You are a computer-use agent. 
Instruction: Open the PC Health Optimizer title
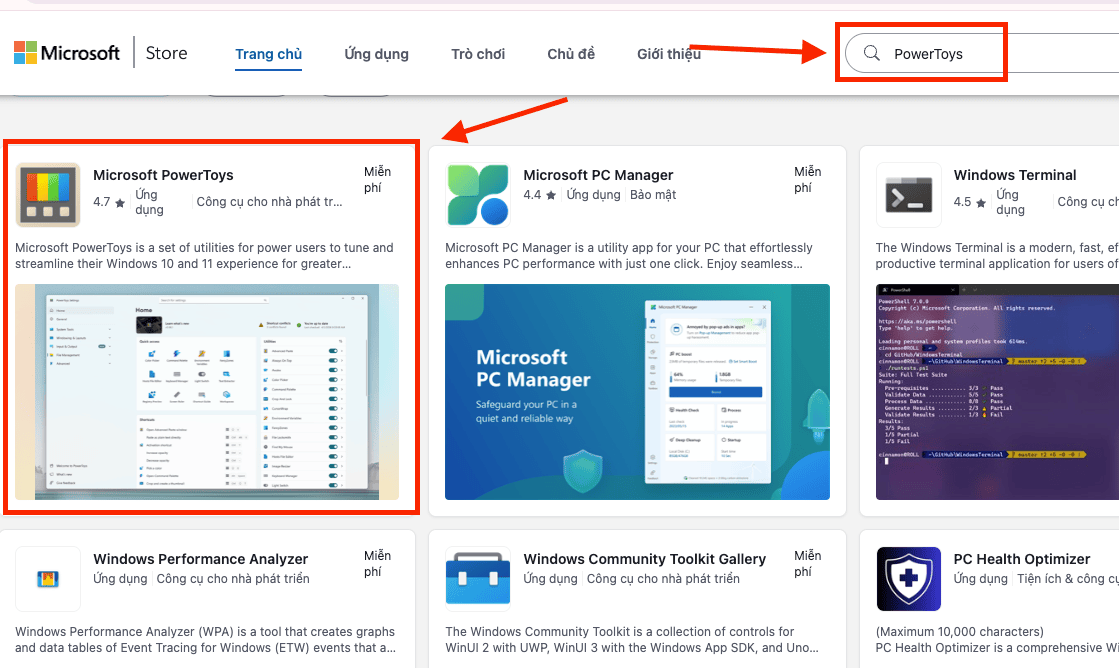click(1021, 559)
